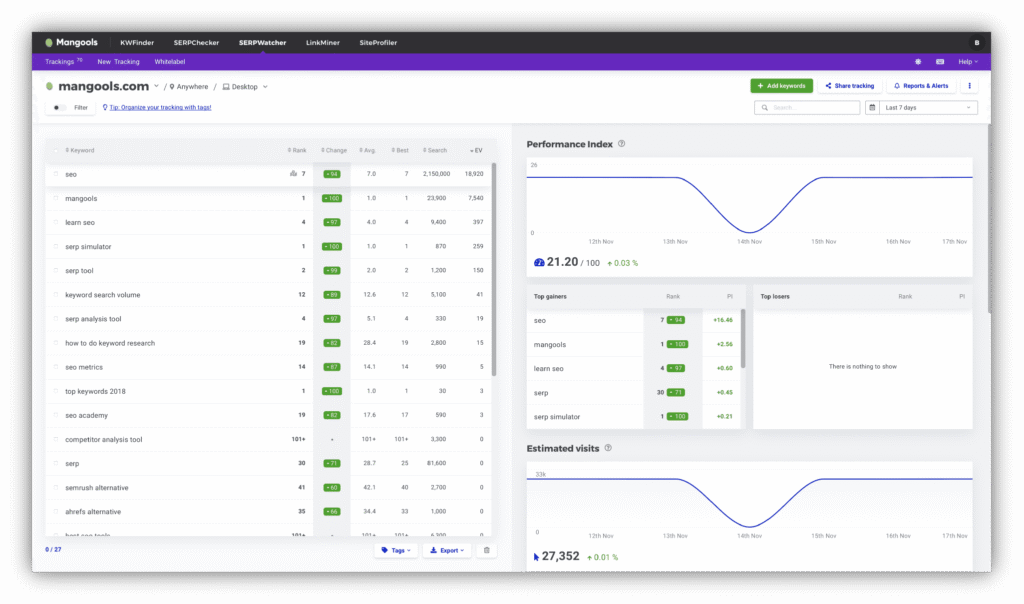Open the user avatar menu
Viewport: 1024px width, 604px height.
tap(976, 42)
